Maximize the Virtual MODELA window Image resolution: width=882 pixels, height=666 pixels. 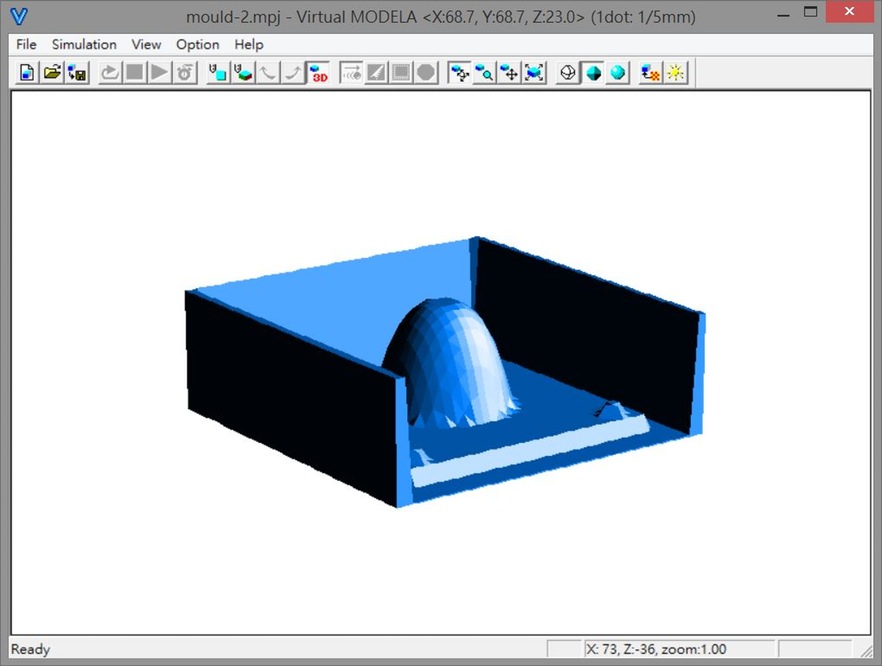coord(811,12)
